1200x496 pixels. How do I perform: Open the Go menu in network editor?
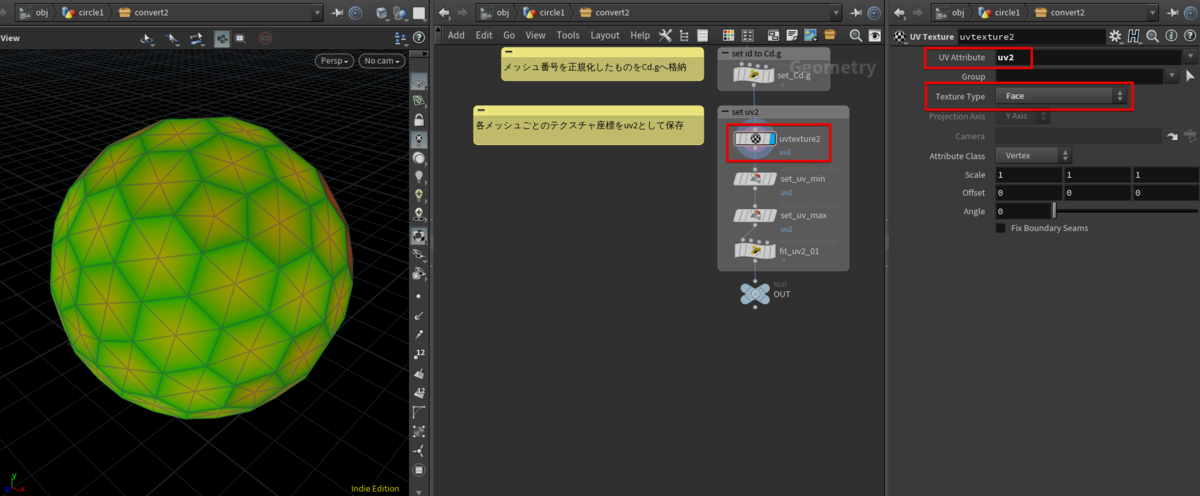point(509,35)
